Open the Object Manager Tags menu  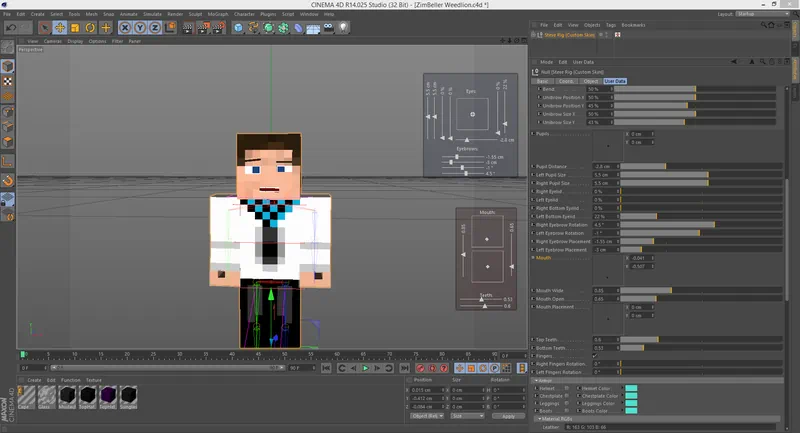(611, 25)
